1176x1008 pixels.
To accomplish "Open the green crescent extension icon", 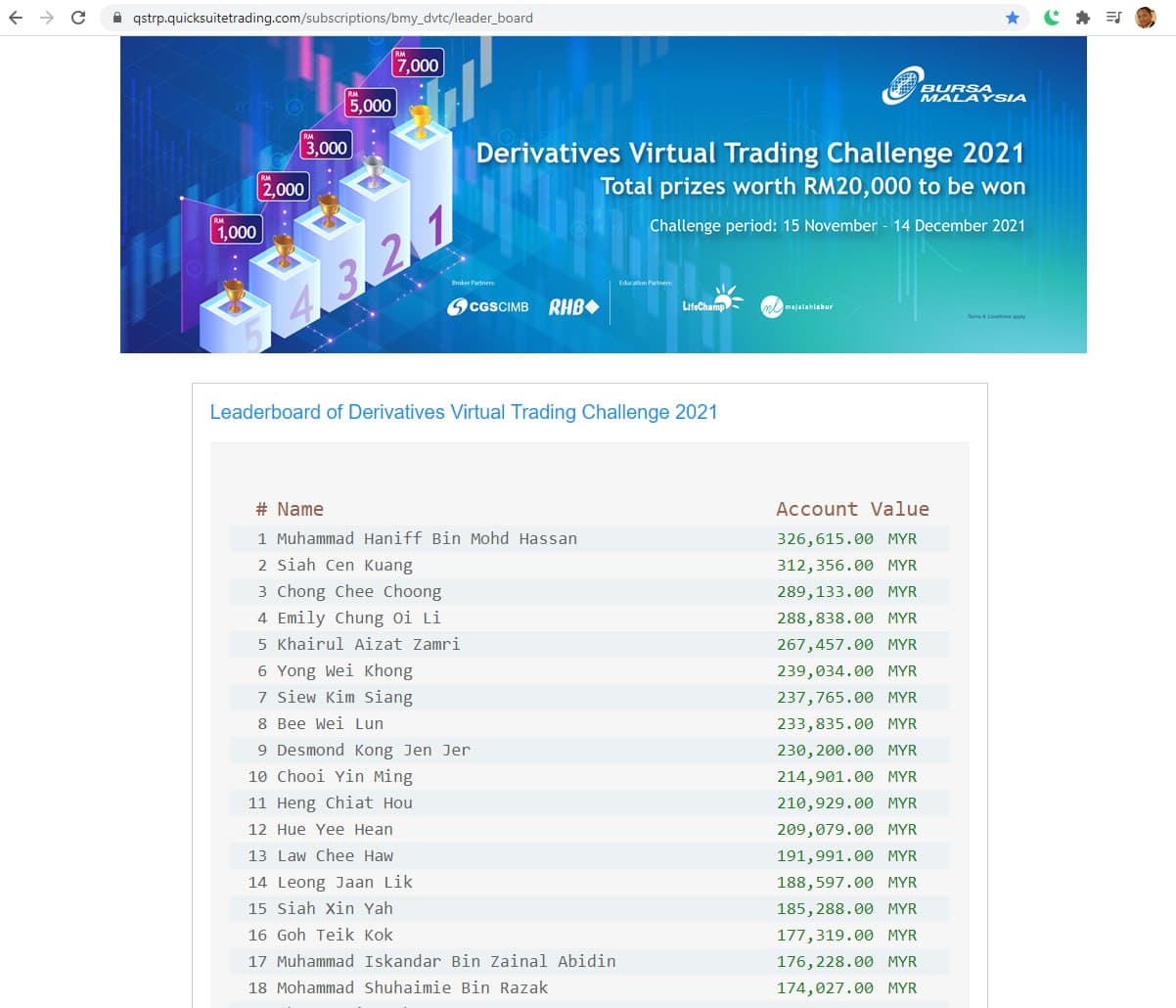I will coord(1052,18).
